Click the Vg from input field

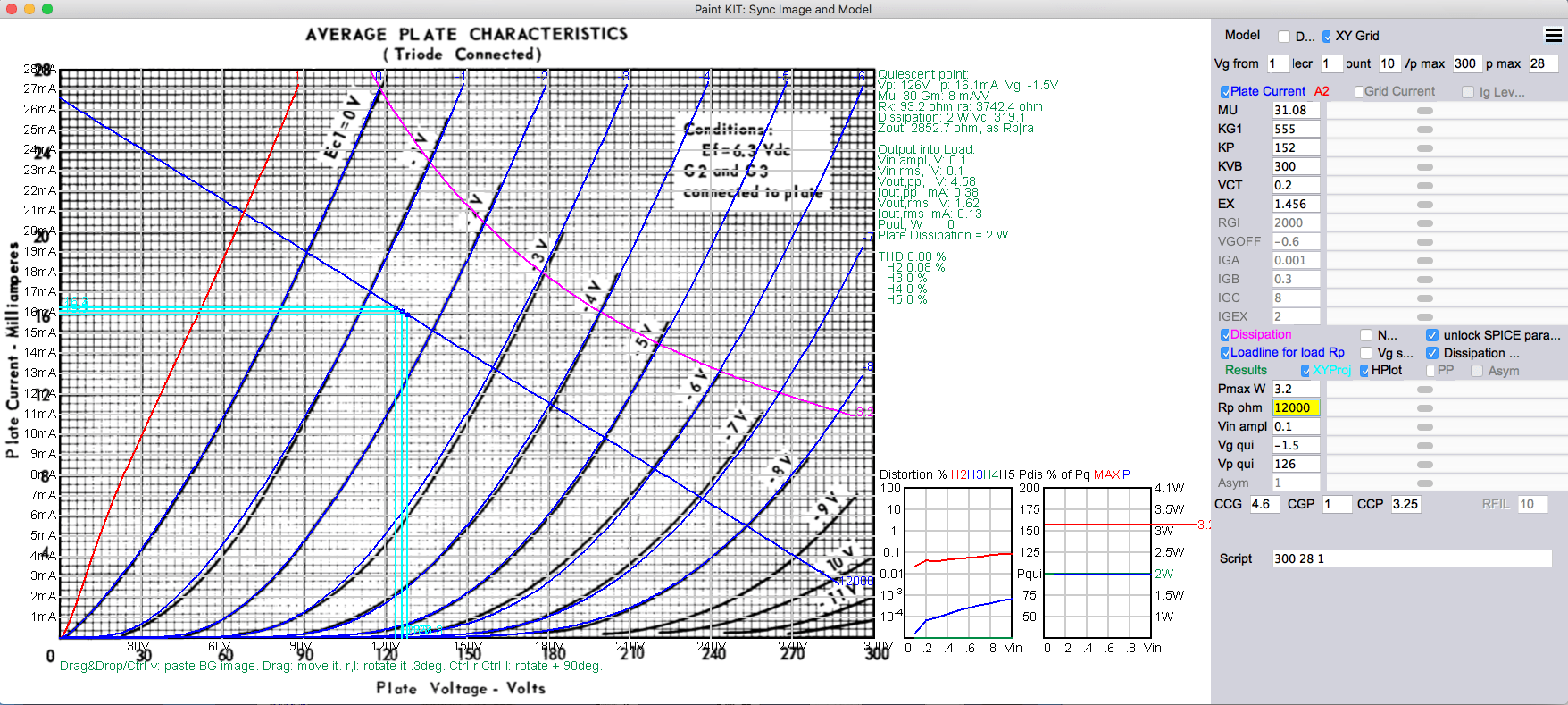(x=1278, y=63)
